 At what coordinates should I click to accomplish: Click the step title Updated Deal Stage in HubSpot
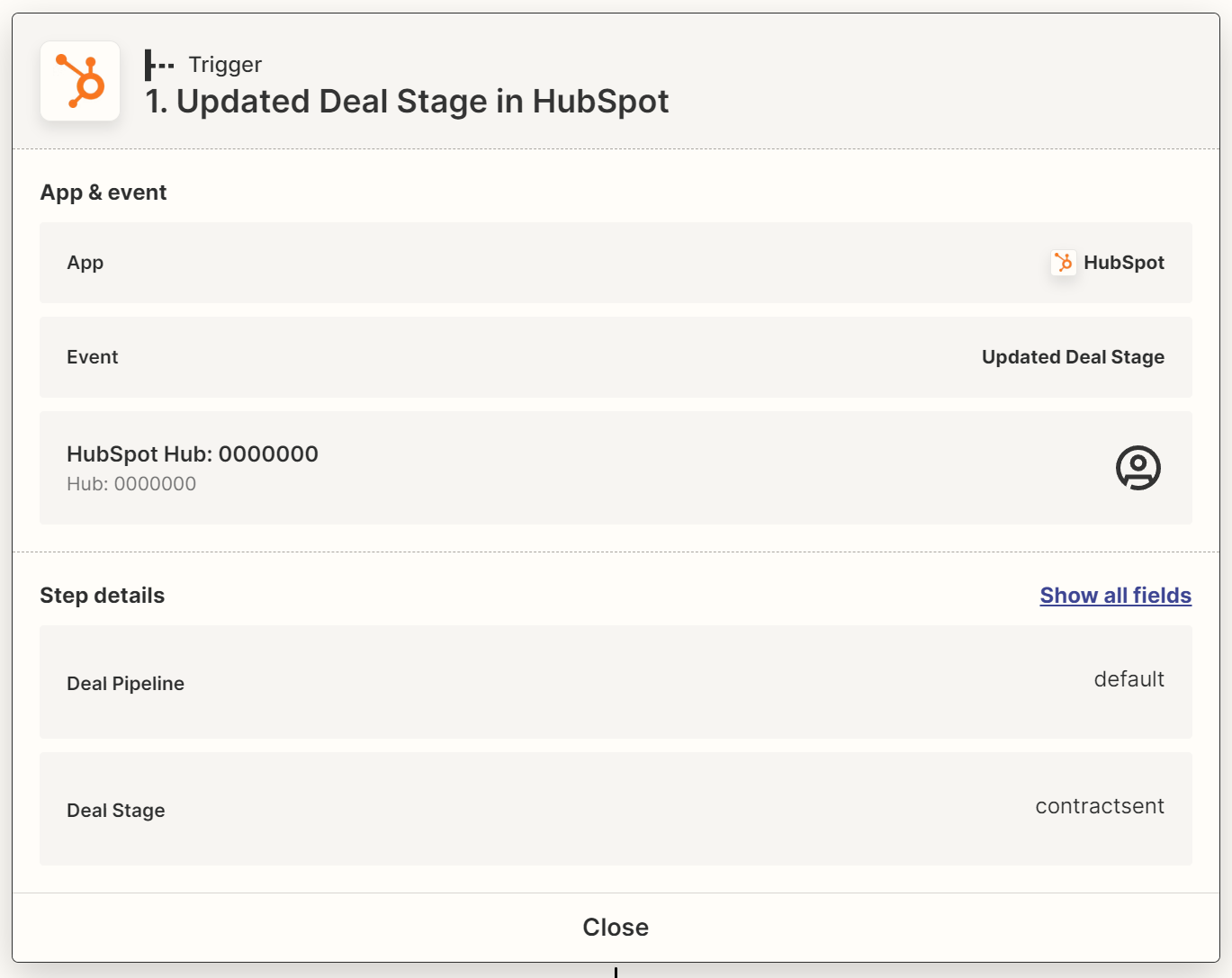click(x=408, y=101)
